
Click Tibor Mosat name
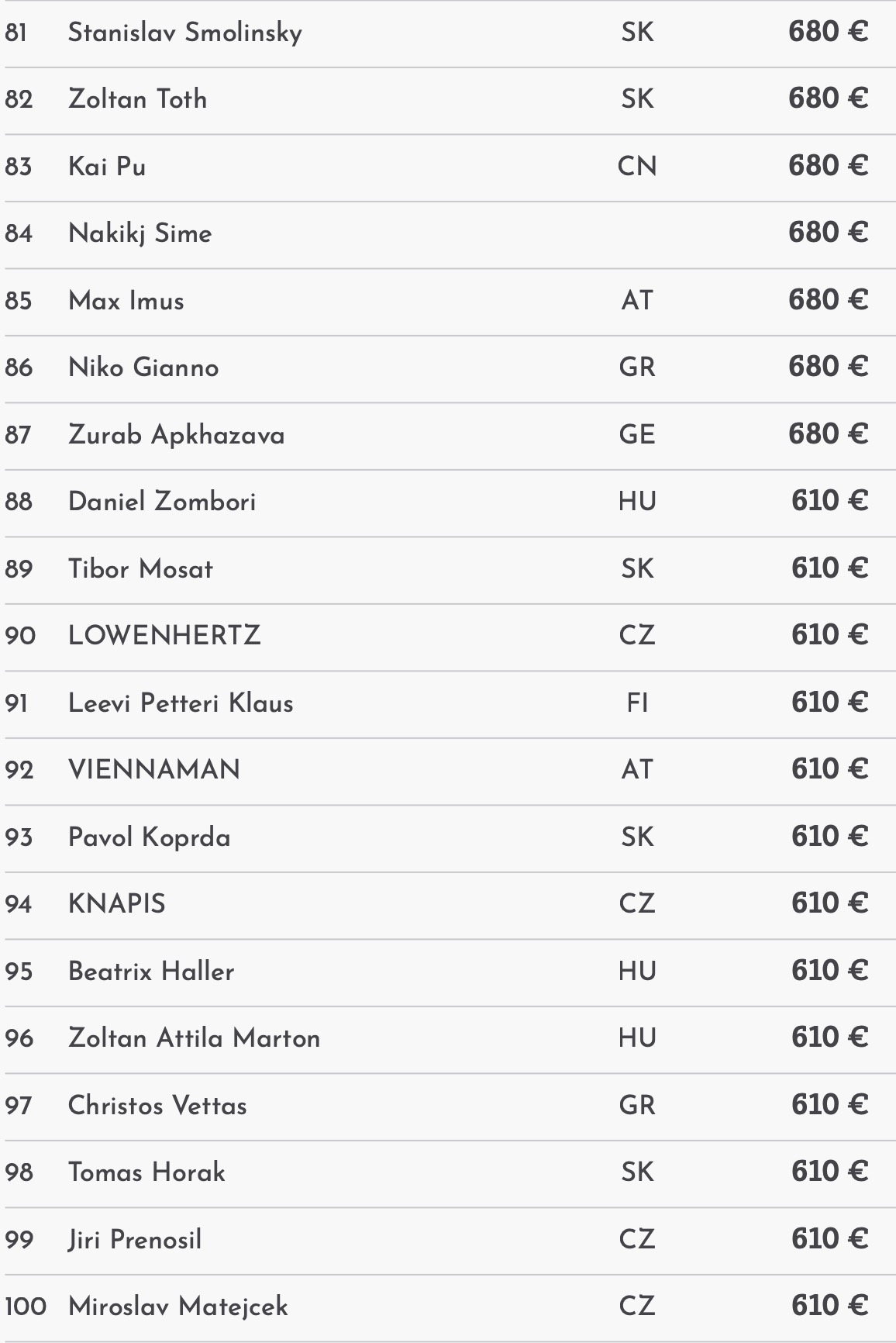tap(140, 569)
